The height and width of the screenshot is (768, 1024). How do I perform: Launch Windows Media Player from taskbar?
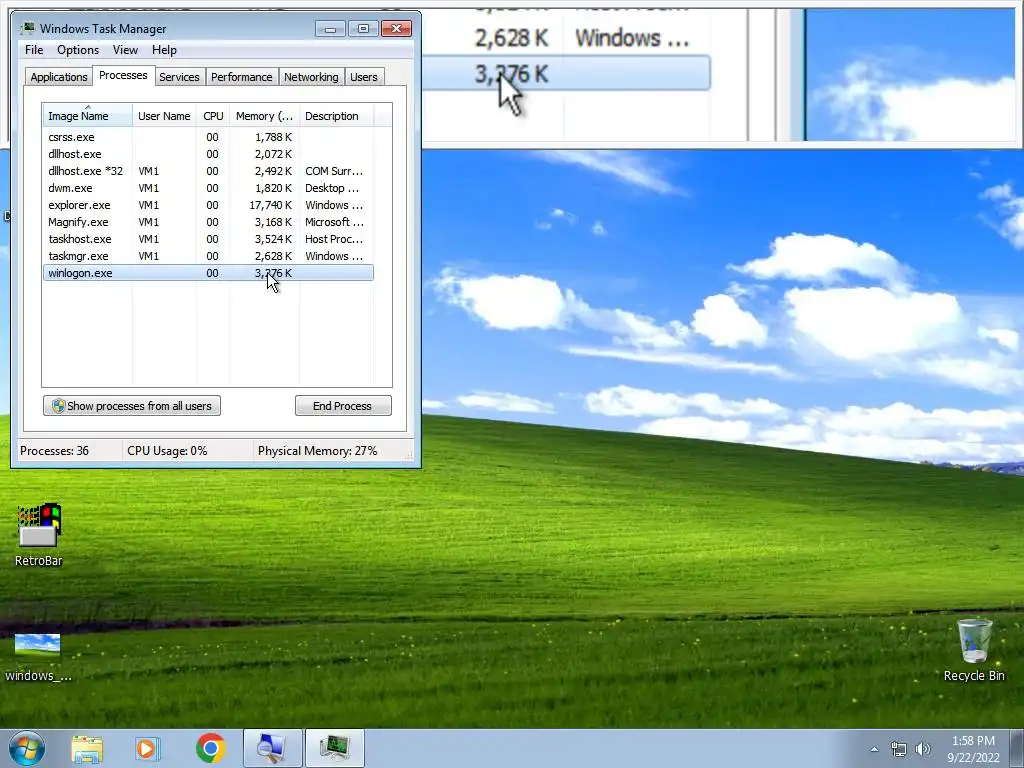pos(148,748)
